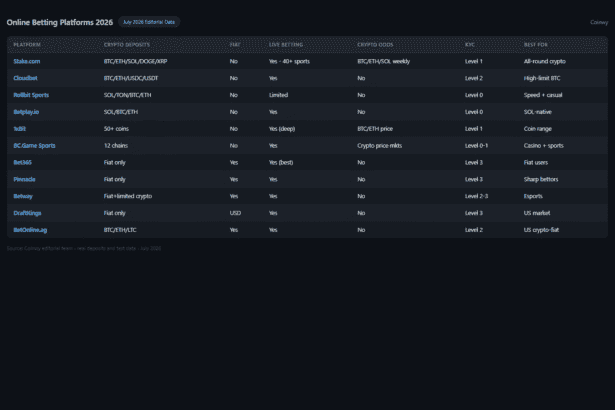Select Fiat only in the DraftKings row
This screenshot has height=410, width=615.
tap(115, 213)
